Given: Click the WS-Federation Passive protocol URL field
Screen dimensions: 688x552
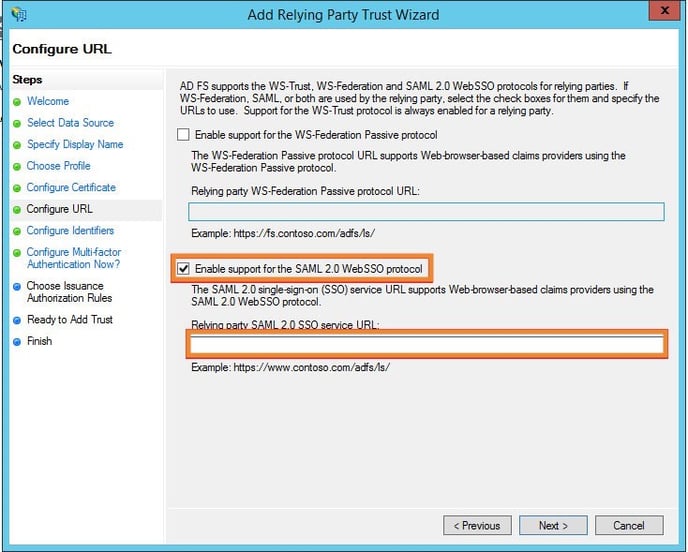Looking at the screenshot, I should (x=426, y=211).
